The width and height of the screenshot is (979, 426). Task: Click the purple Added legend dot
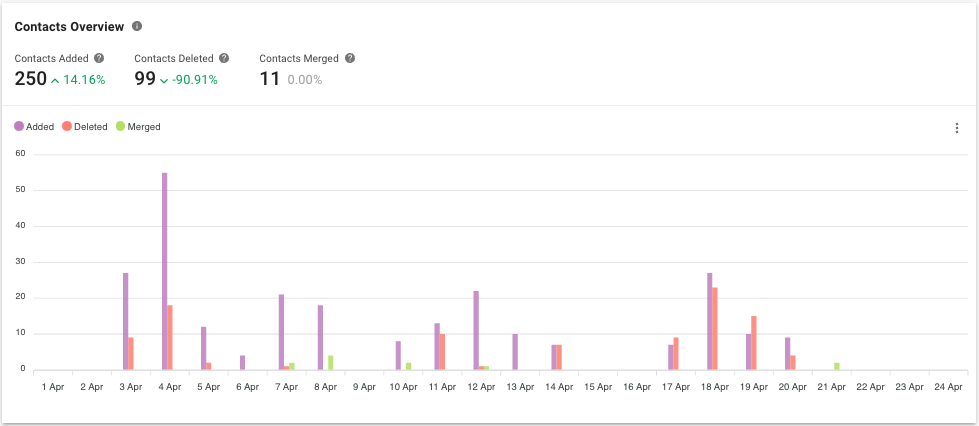pyautogui.click(x=19, y=127)
